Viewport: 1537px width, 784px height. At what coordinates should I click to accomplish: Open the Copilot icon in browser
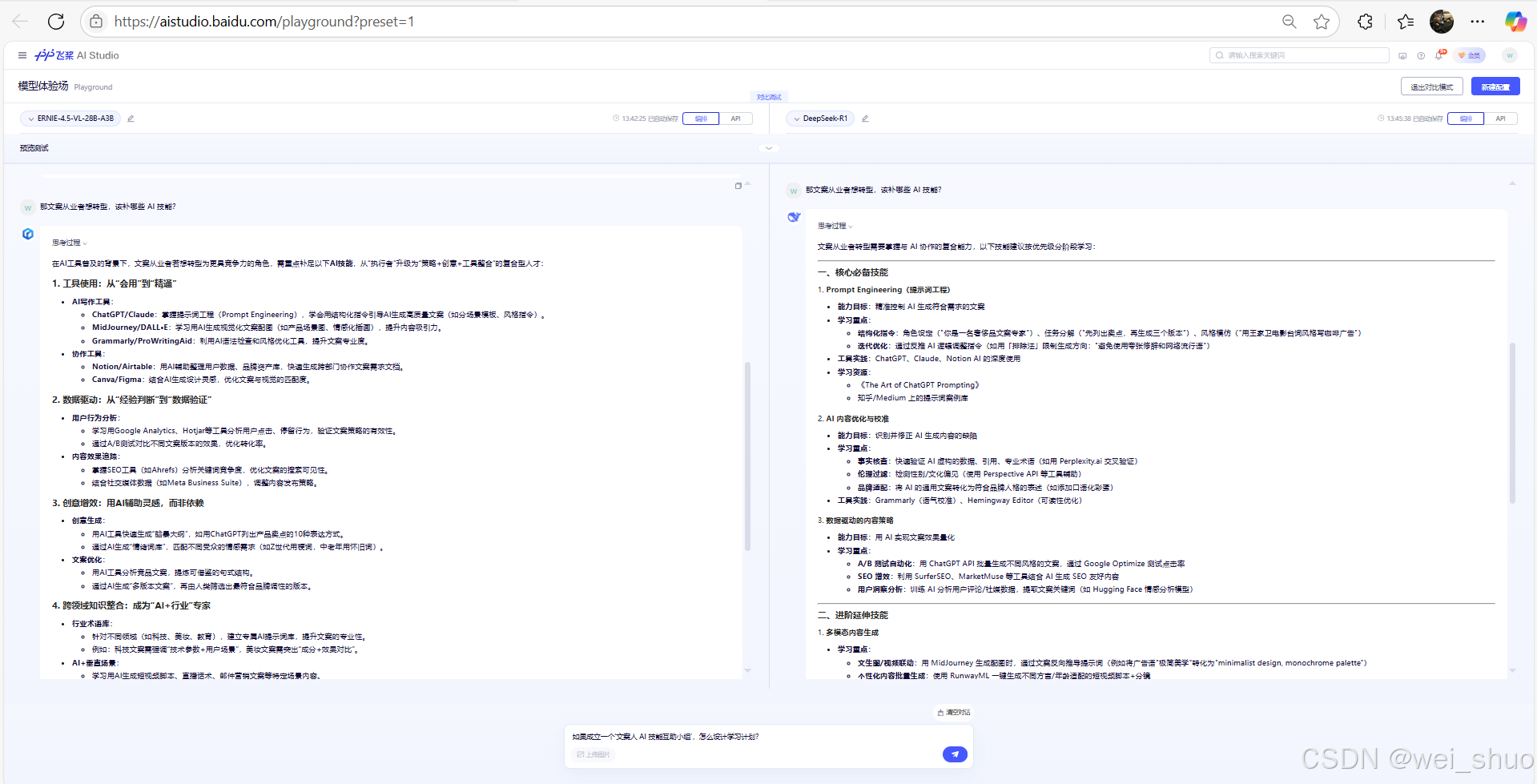[x=1515, y=22]
